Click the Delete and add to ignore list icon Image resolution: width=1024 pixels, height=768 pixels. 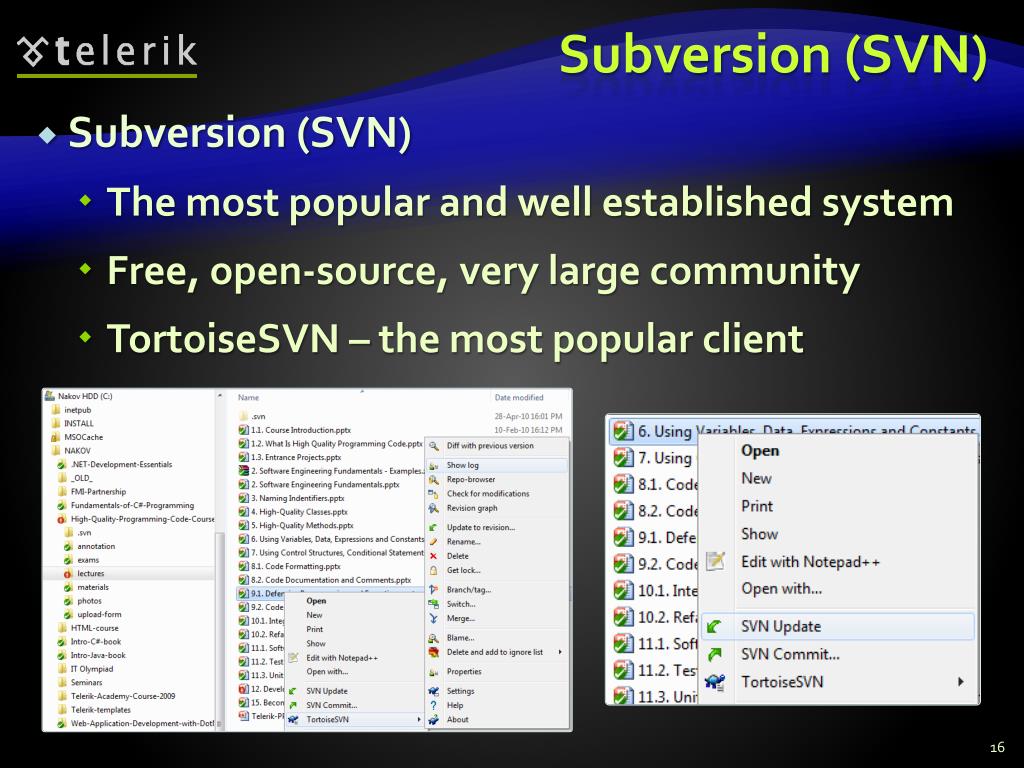click(434, 652)
